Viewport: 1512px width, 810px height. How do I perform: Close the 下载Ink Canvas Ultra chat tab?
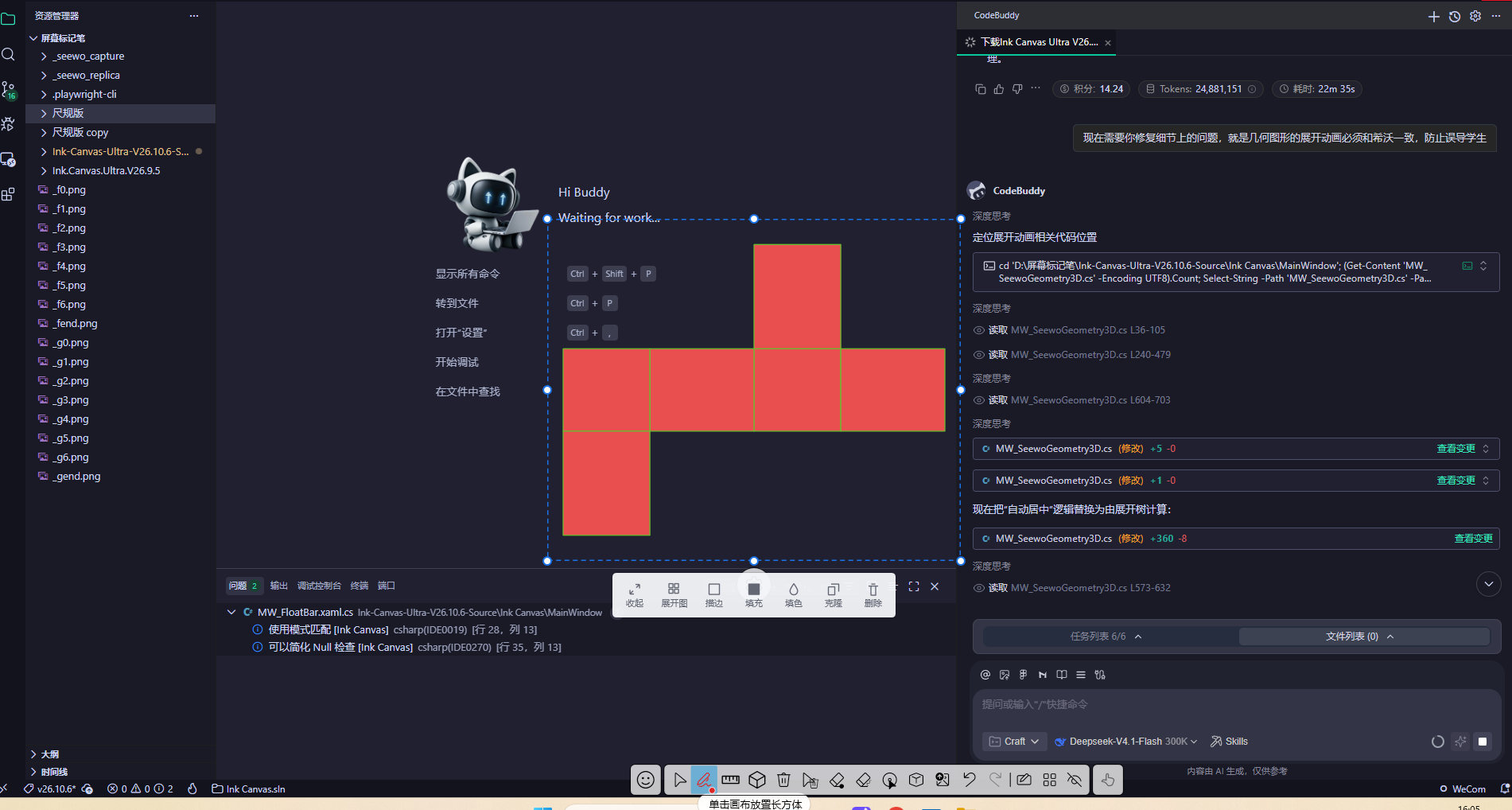tap(1108, 43)
